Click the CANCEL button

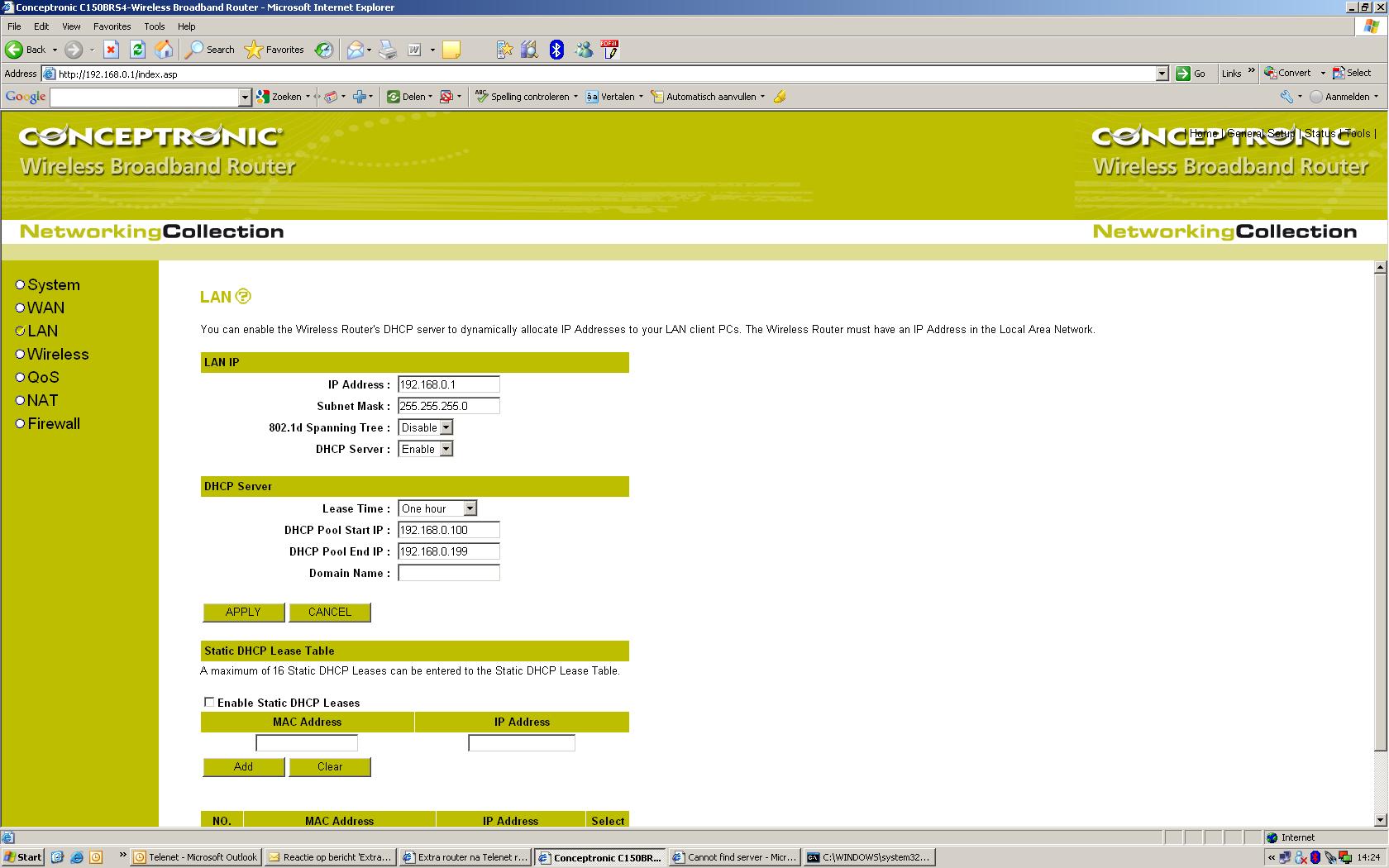(330, 612)
